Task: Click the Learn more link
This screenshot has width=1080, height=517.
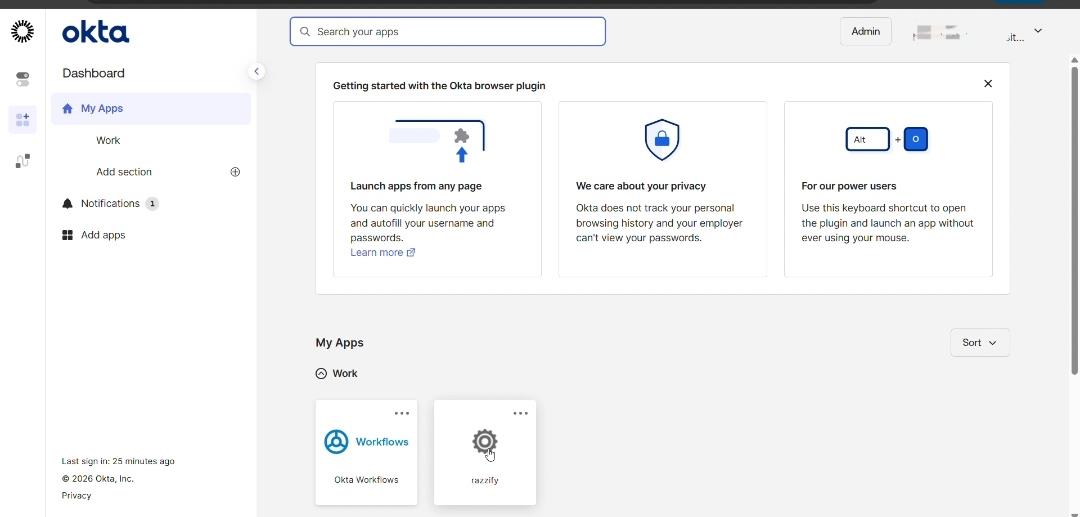Action: pos(382,253)
